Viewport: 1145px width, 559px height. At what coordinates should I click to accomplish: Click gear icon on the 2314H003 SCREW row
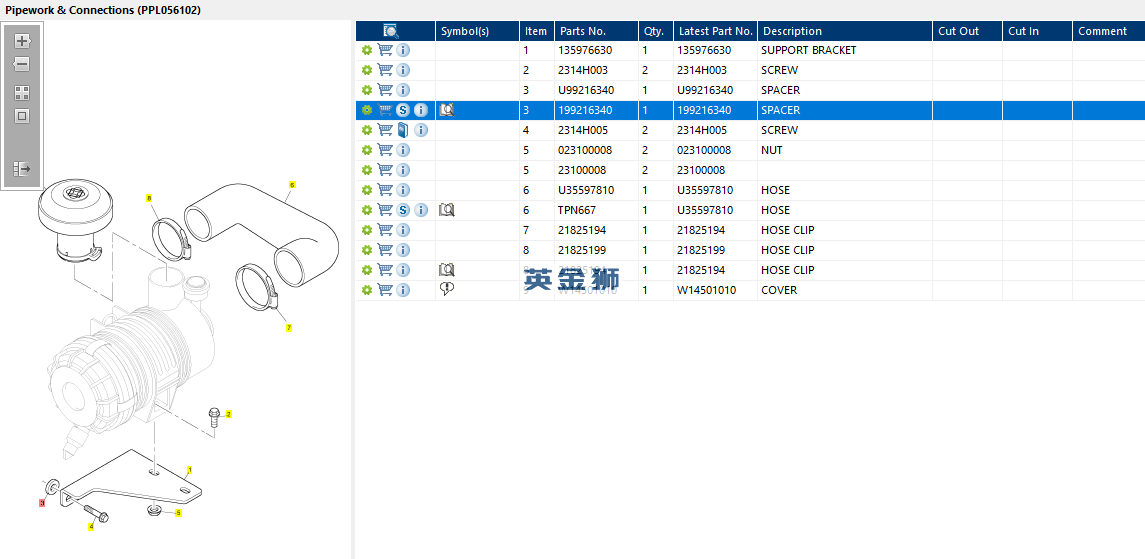[367, 70]
